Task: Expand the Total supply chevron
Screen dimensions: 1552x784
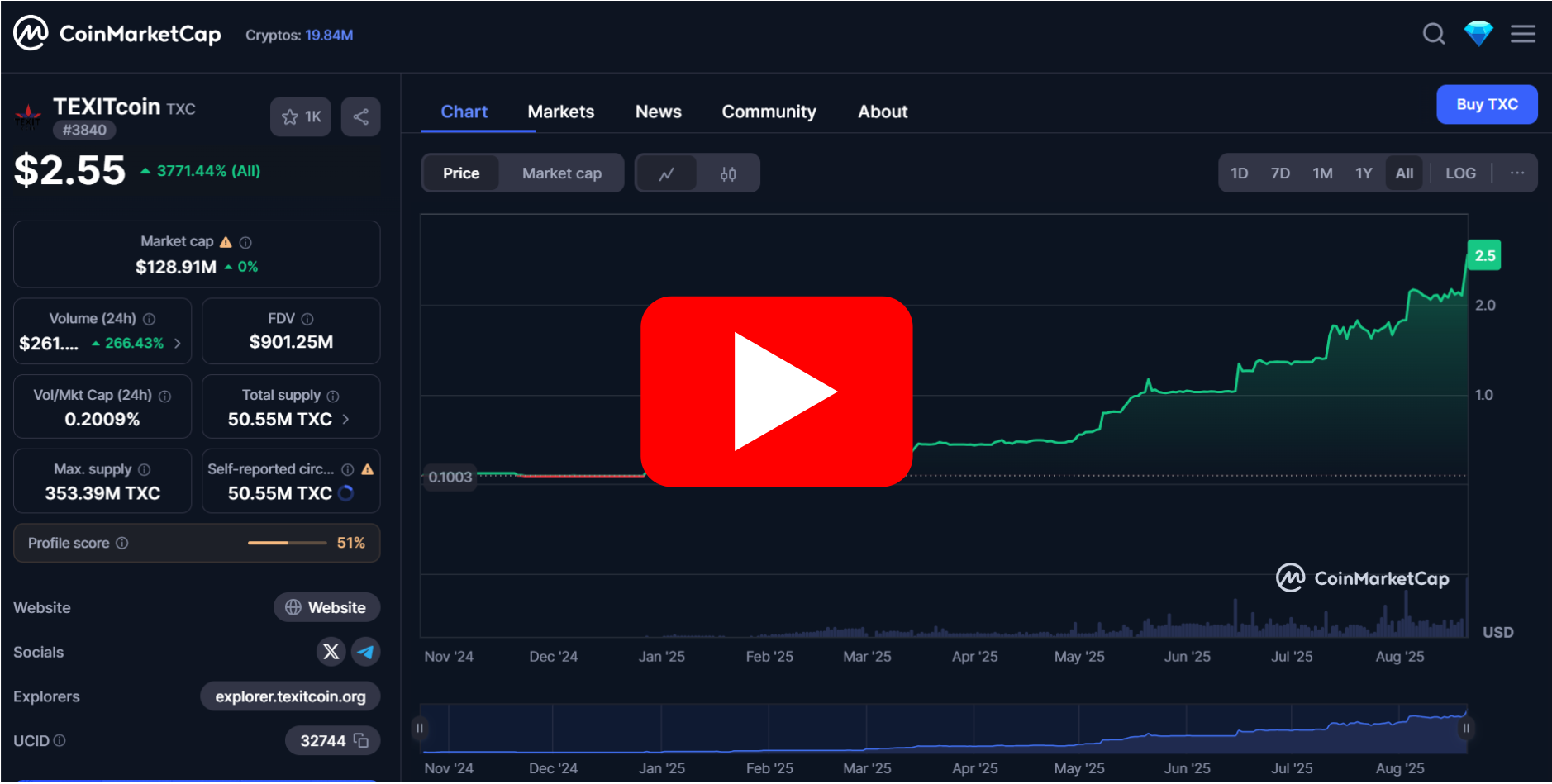Action: point(345,419)
